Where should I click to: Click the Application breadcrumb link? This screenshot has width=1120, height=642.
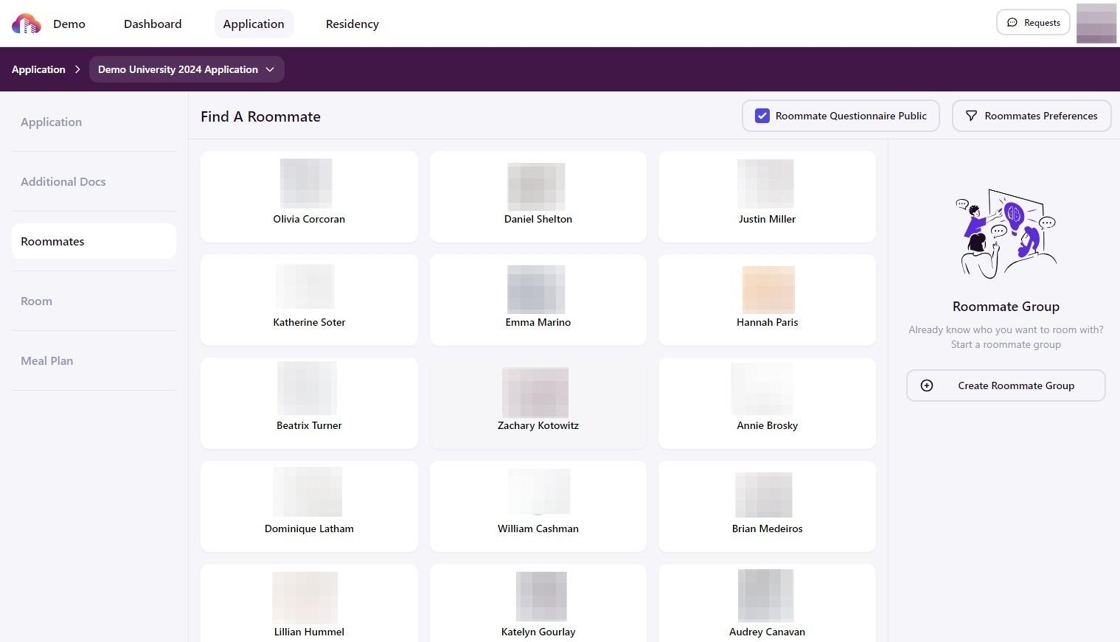click(38, 70)
